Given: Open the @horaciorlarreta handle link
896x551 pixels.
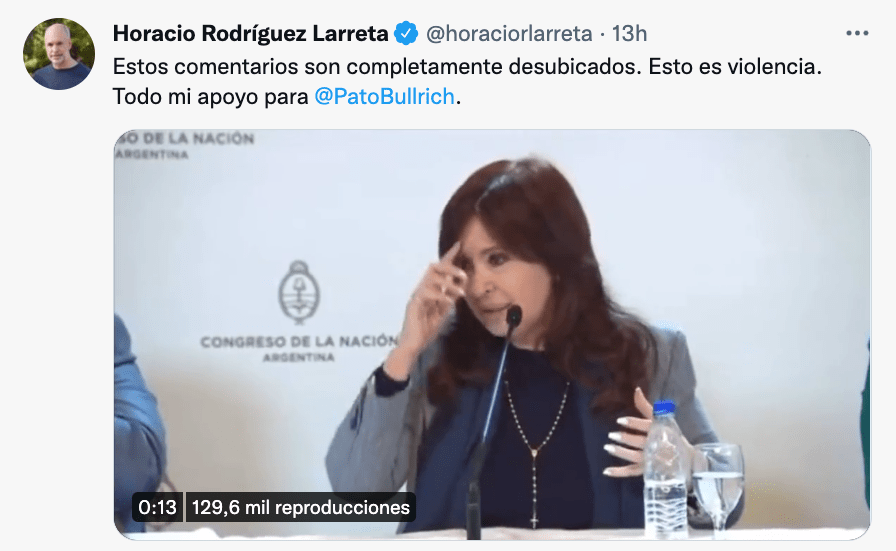Looking at the screenshot, I should point(509,34).
